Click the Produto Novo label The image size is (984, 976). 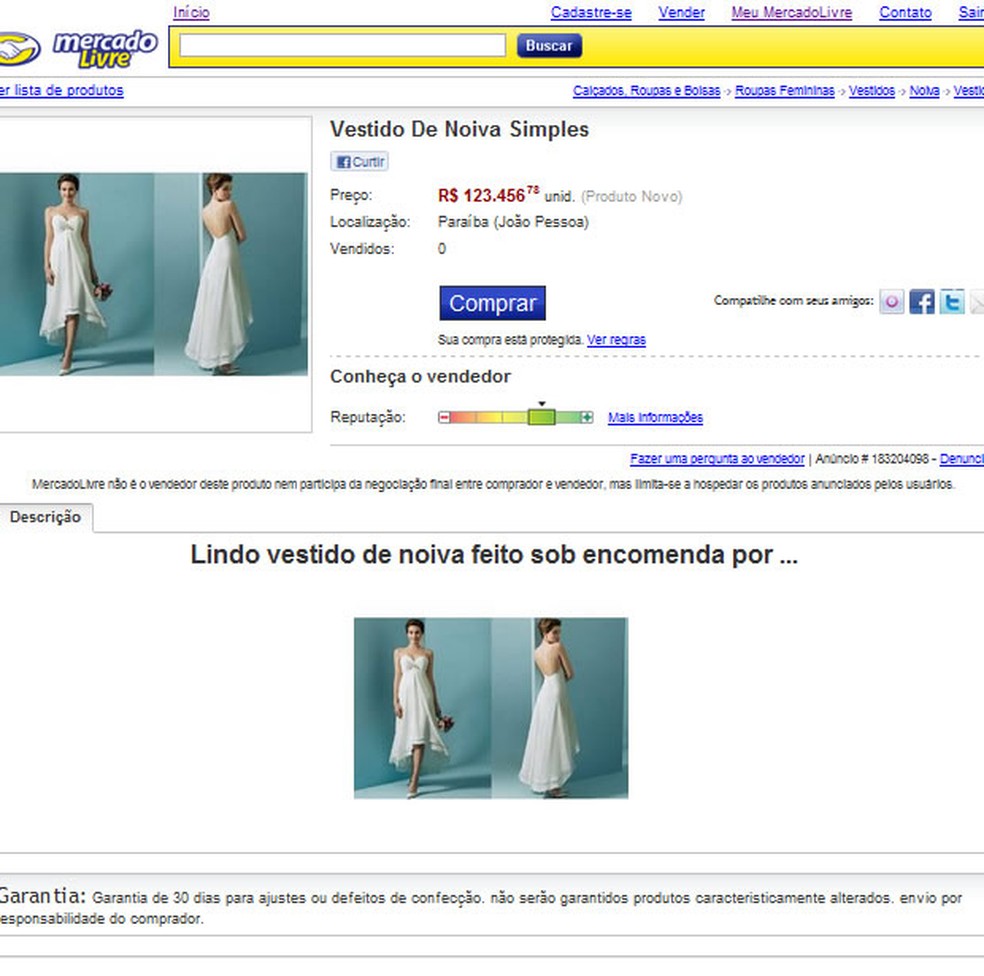tap(631, 196)
